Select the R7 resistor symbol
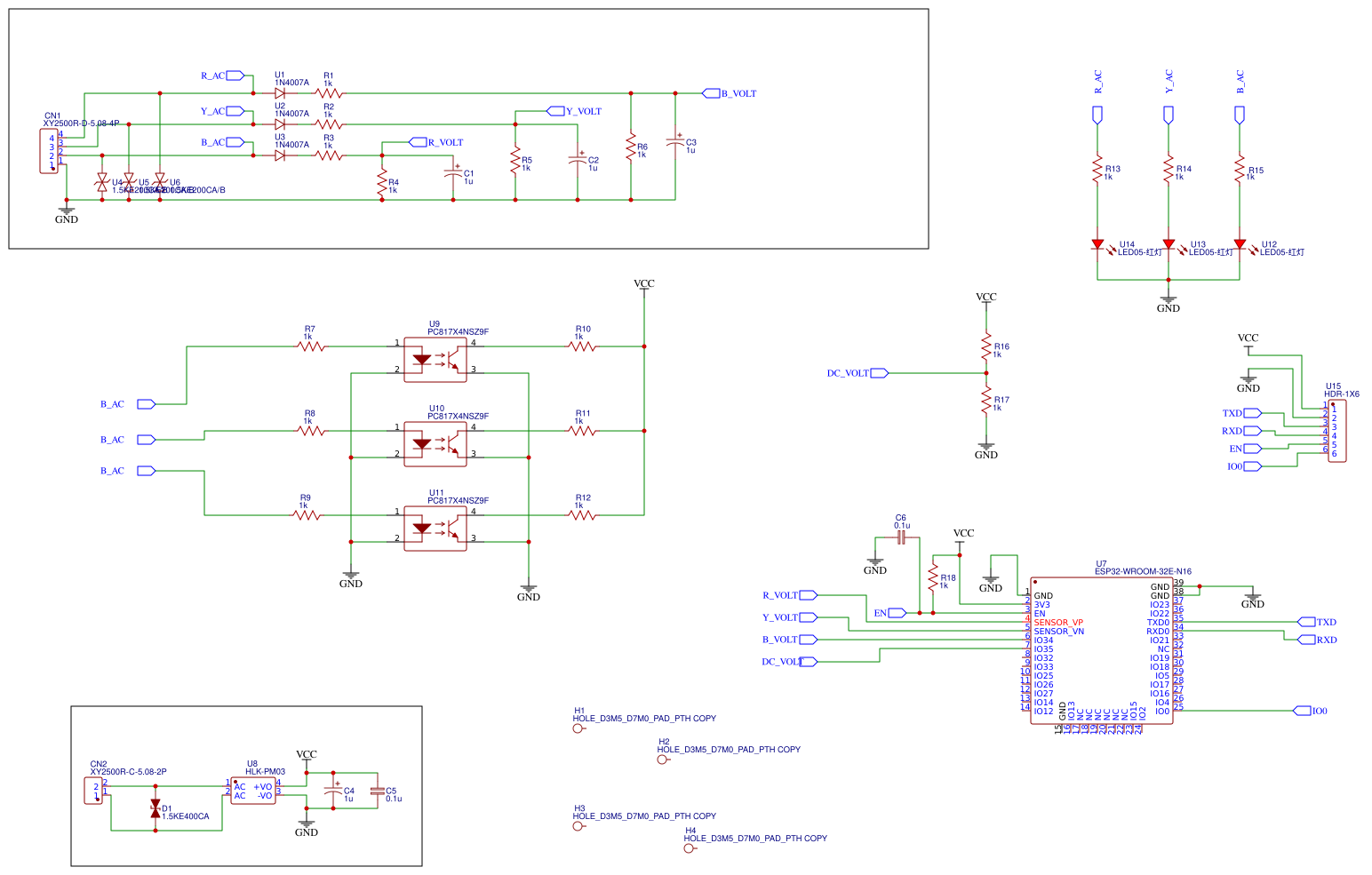Image resolution: width=1372 pixels, height=875 pixels. click(311, 346)
